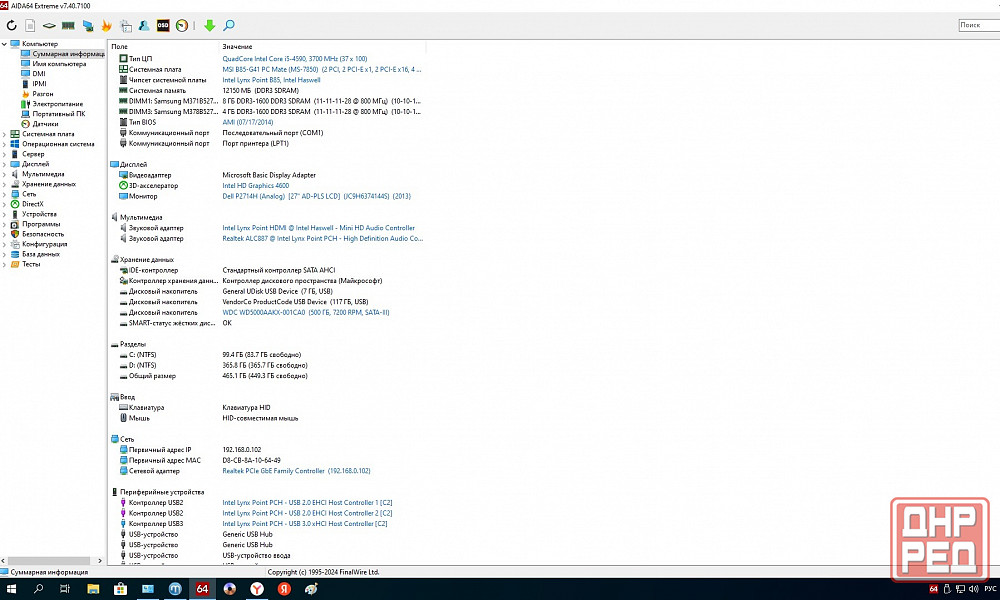Click the QuadCore Intel Core i5-4590 link
The width and height of the screenshot is (1000, 600).
[x=294, y=59]
